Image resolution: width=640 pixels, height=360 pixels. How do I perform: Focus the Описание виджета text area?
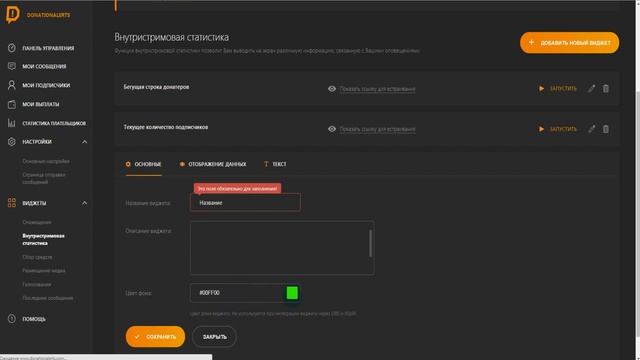coord(282,248)
